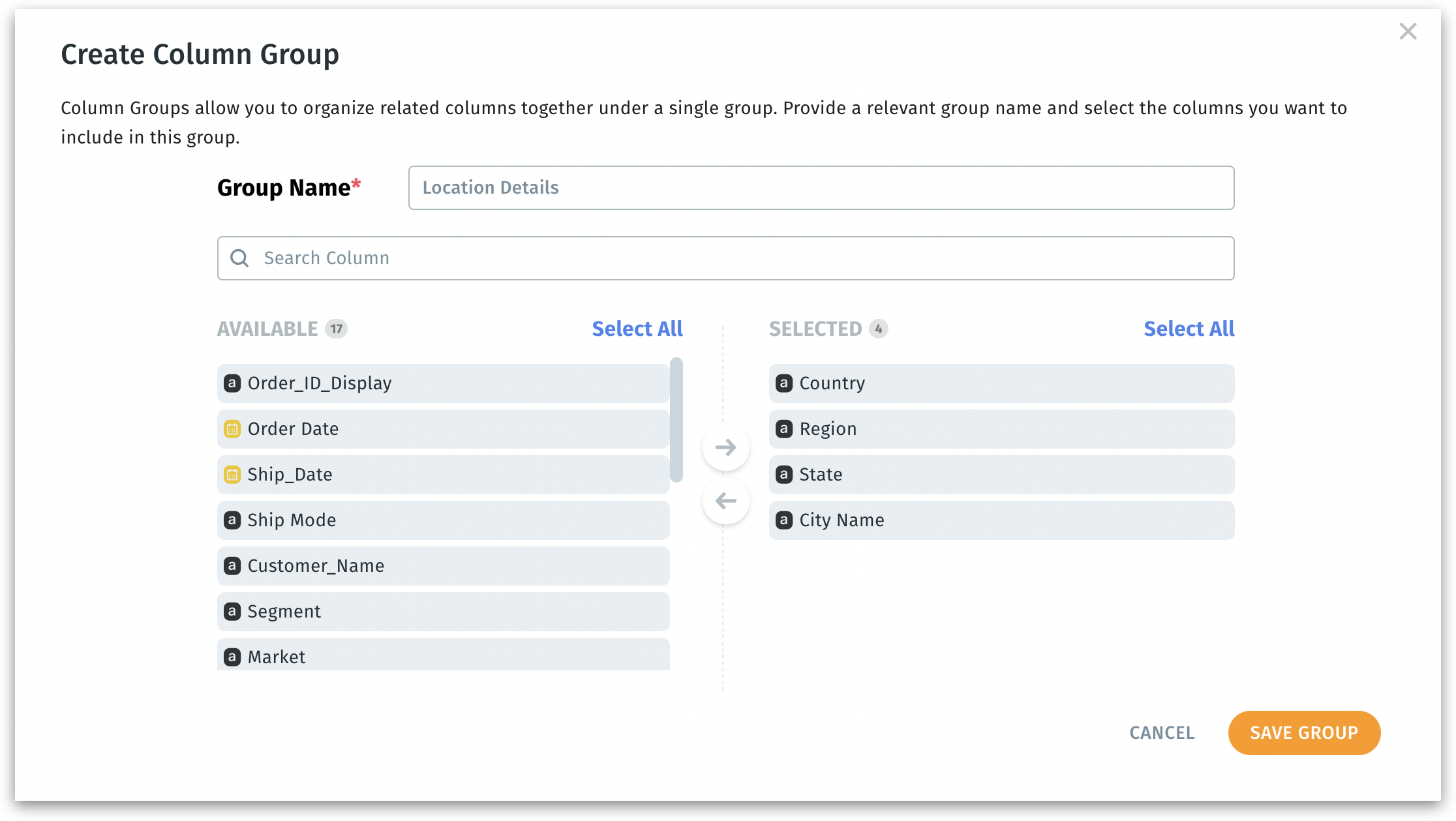The image size is (1456, 821).
Task: Click the search magnifier icon
Action: click(239, 258)
